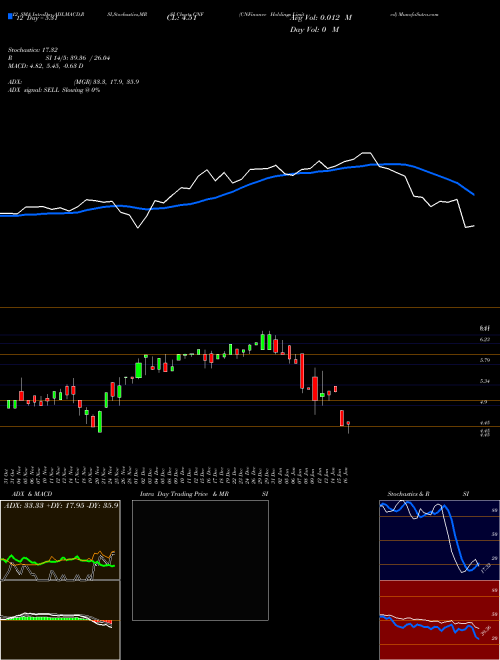Click the 'Day Vol: 0 M' text

click(314, 29)
